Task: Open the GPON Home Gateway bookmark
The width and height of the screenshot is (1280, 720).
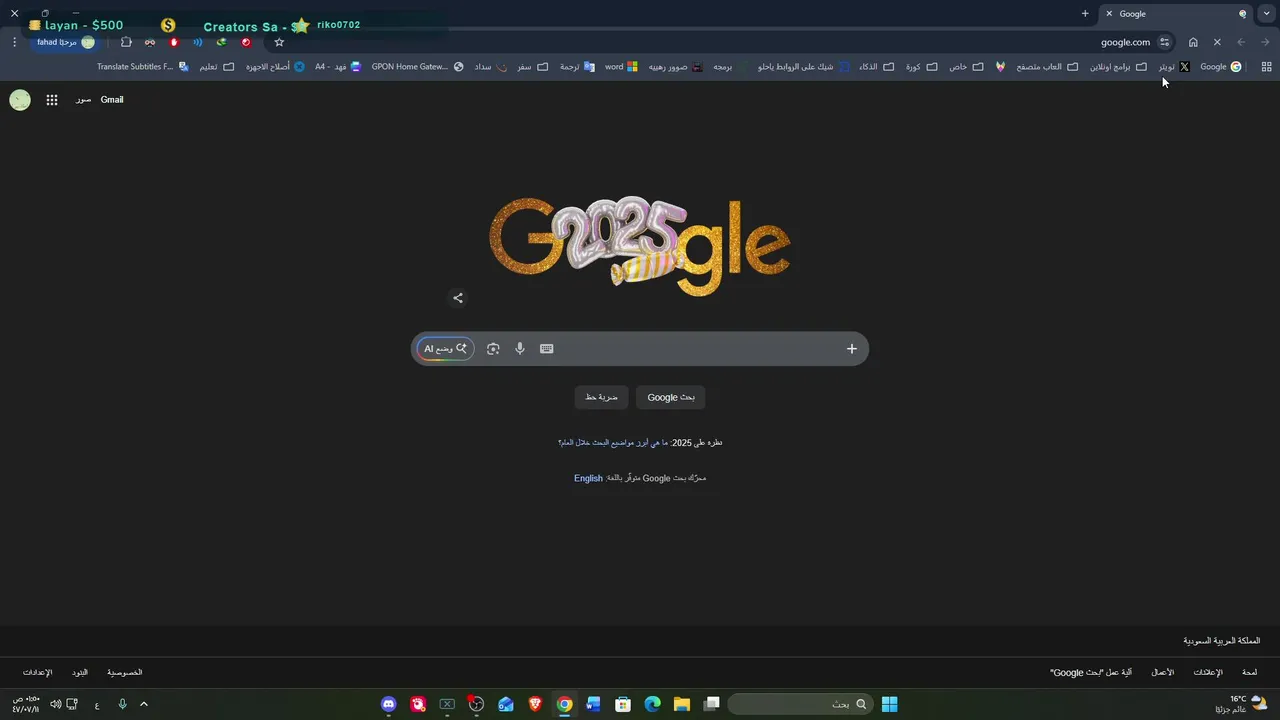Action: tap(418, 67)
